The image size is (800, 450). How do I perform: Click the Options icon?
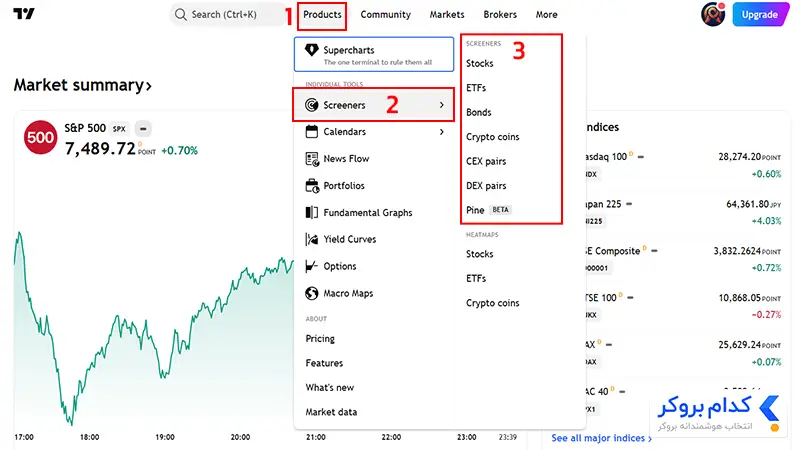point(311,266)
